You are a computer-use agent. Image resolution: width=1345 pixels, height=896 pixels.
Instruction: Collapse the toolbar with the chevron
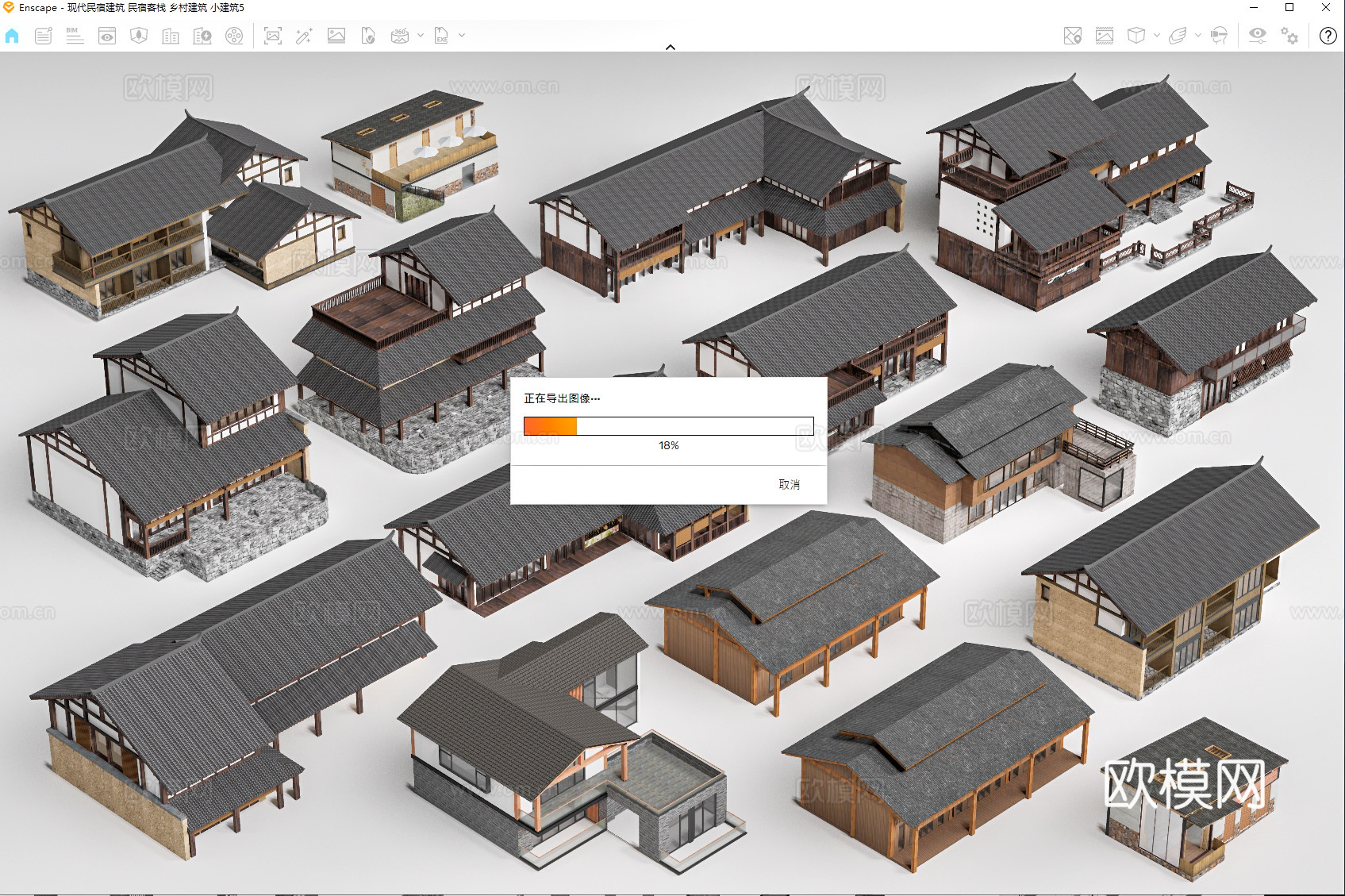671,47
